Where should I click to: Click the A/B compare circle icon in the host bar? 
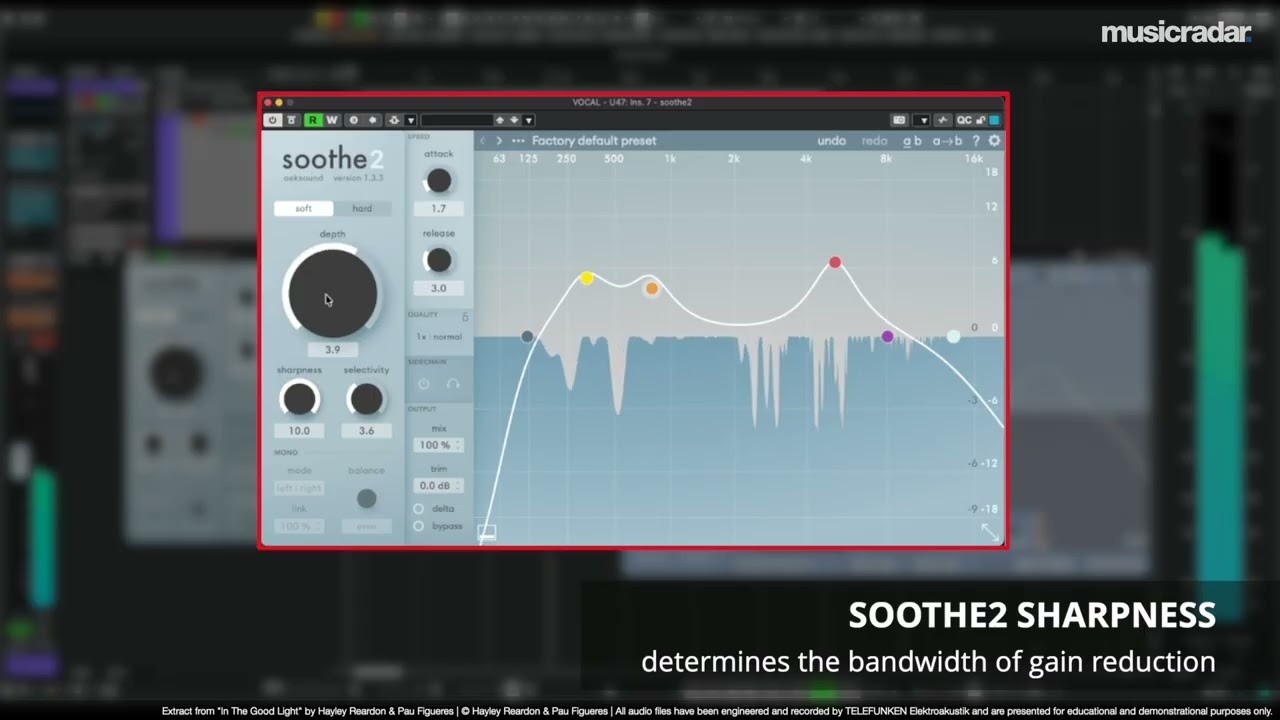coord(353,120)
